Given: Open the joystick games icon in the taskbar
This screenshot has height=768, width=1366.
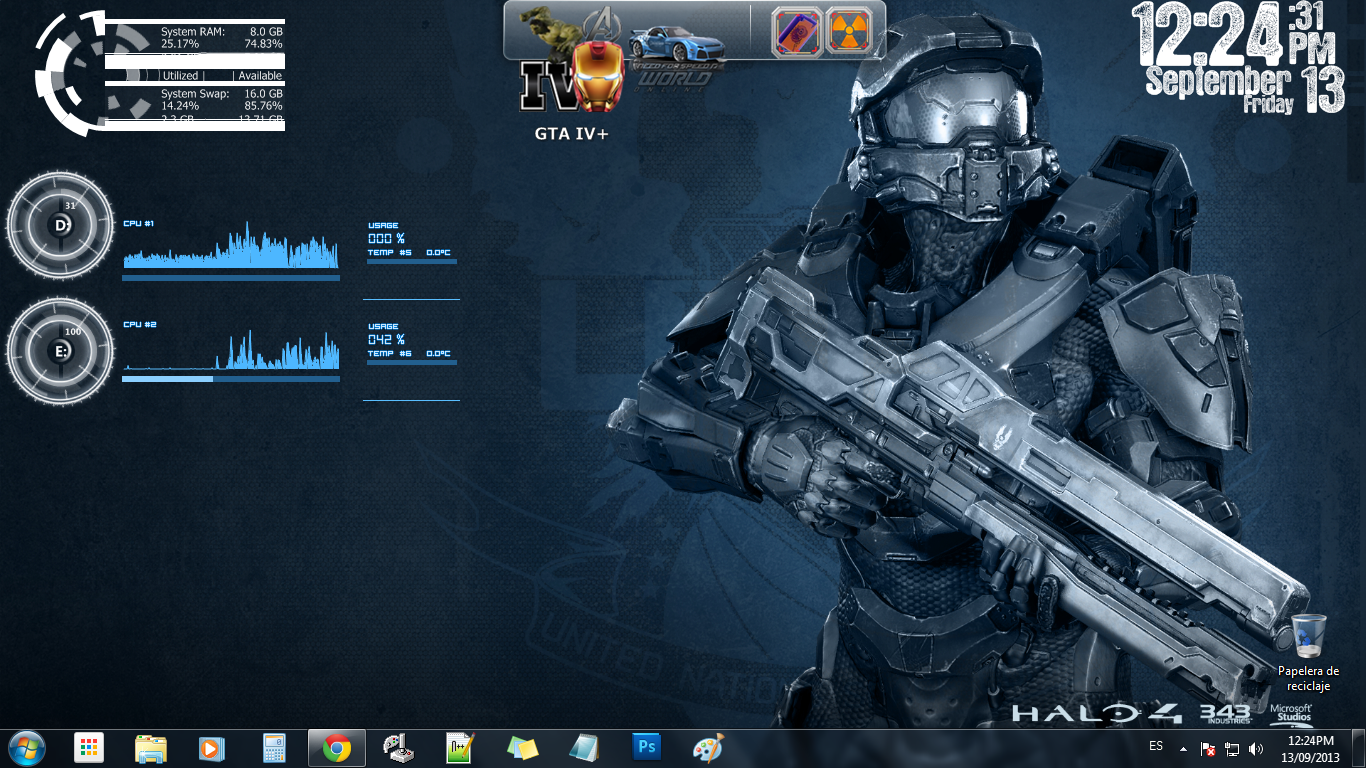Looking at the screenshot, I should point(399,748).
